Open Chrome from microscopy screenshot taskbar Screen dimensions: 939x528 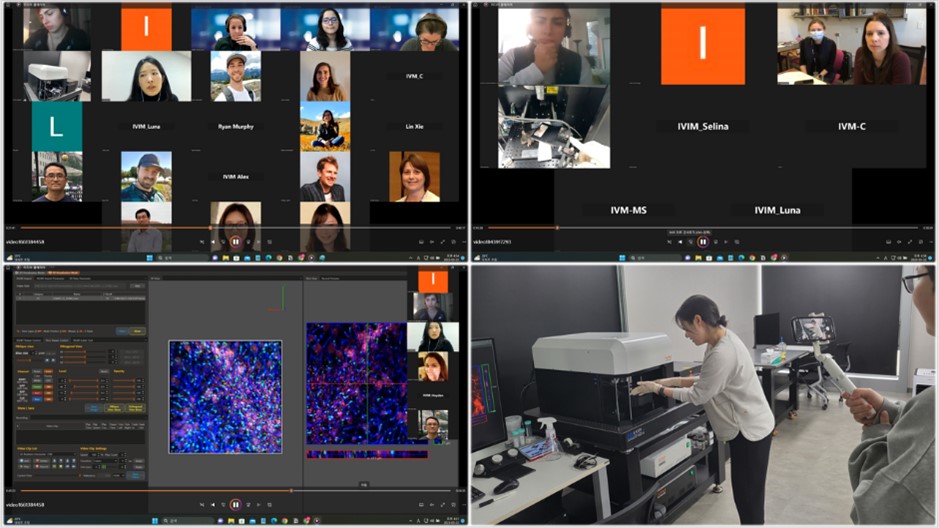284,521
